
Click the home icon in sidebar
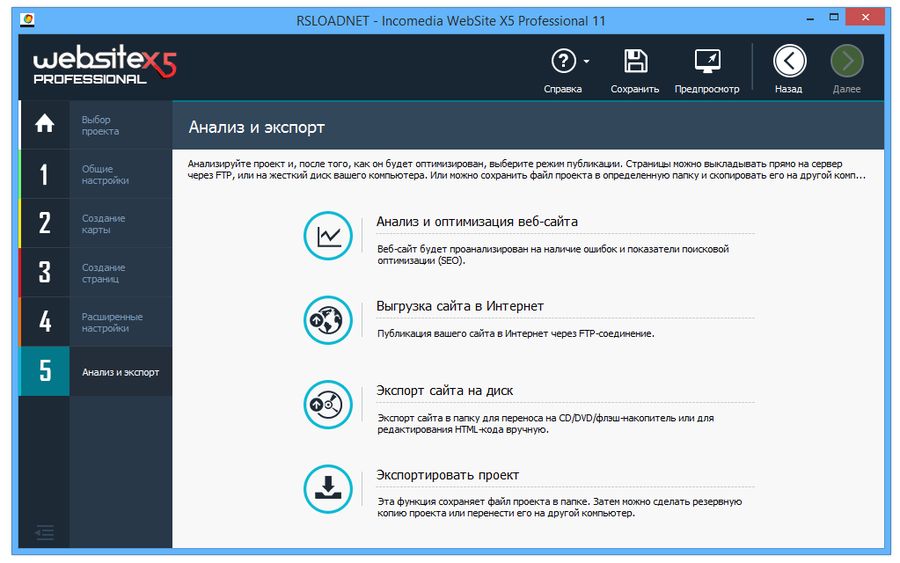click(x=45, y=124)
